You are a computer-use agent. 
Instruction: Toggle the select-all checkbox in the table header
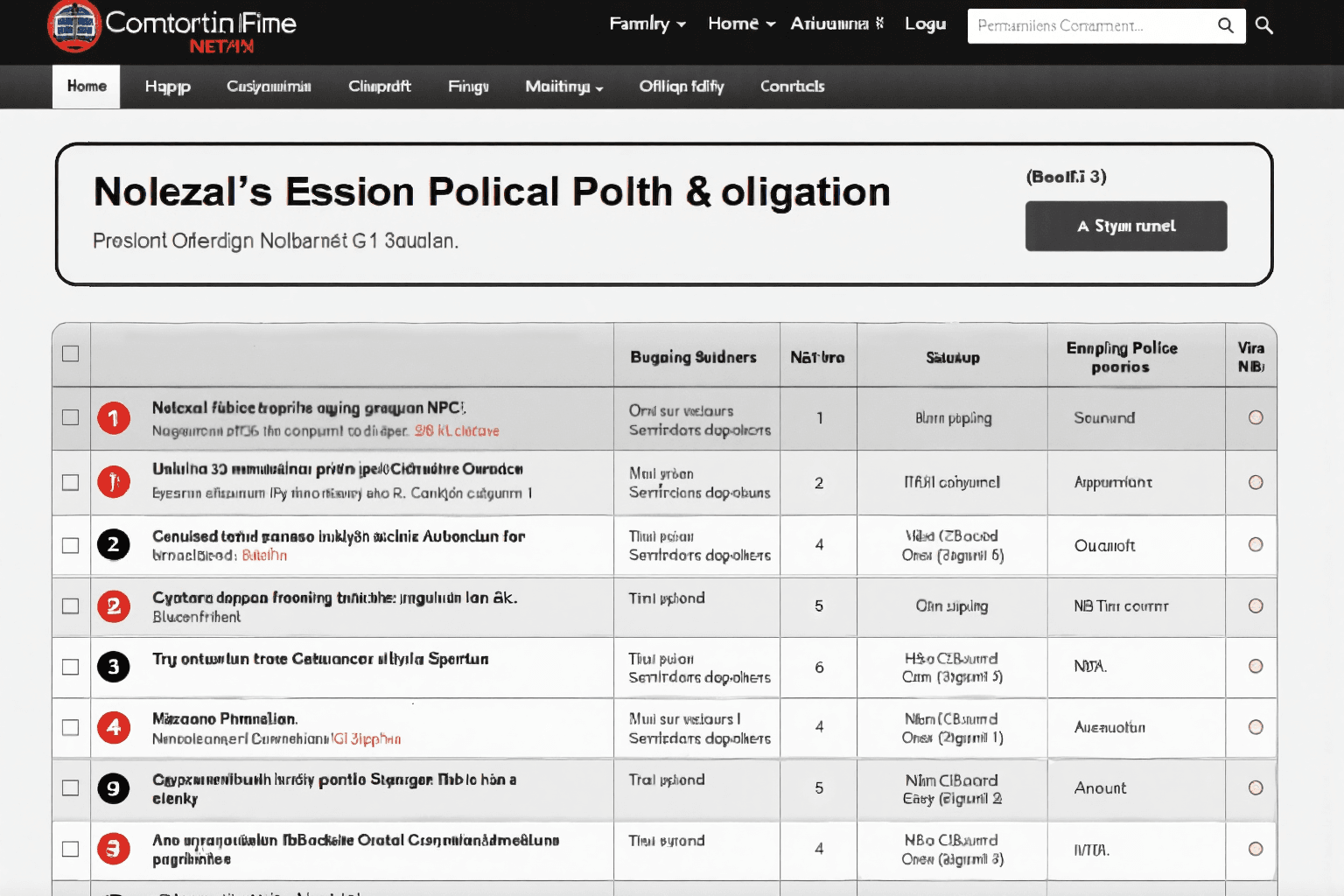coord(71,353)
